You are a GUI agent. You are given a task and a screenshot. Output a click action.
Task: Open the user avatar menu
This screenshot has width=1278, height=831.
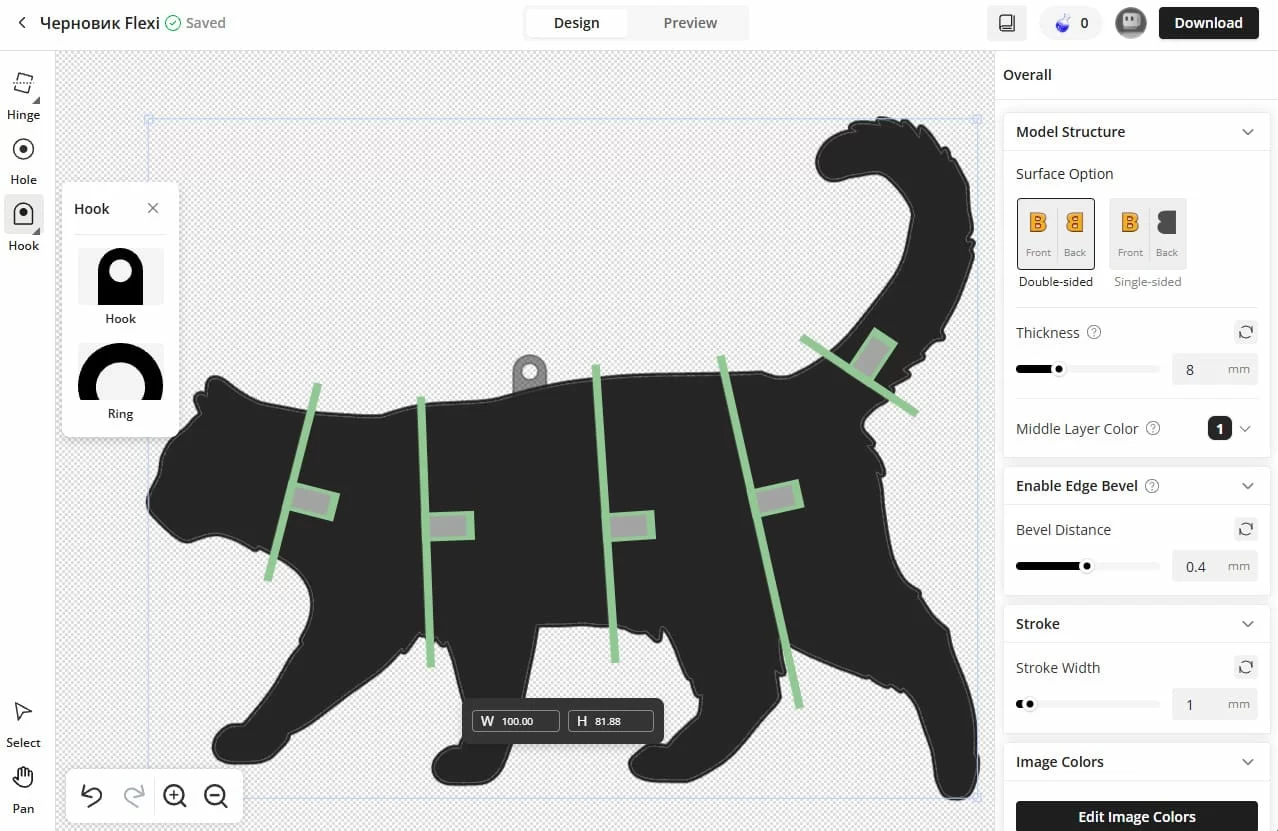pyautogui.click(x=1131, y=23)
